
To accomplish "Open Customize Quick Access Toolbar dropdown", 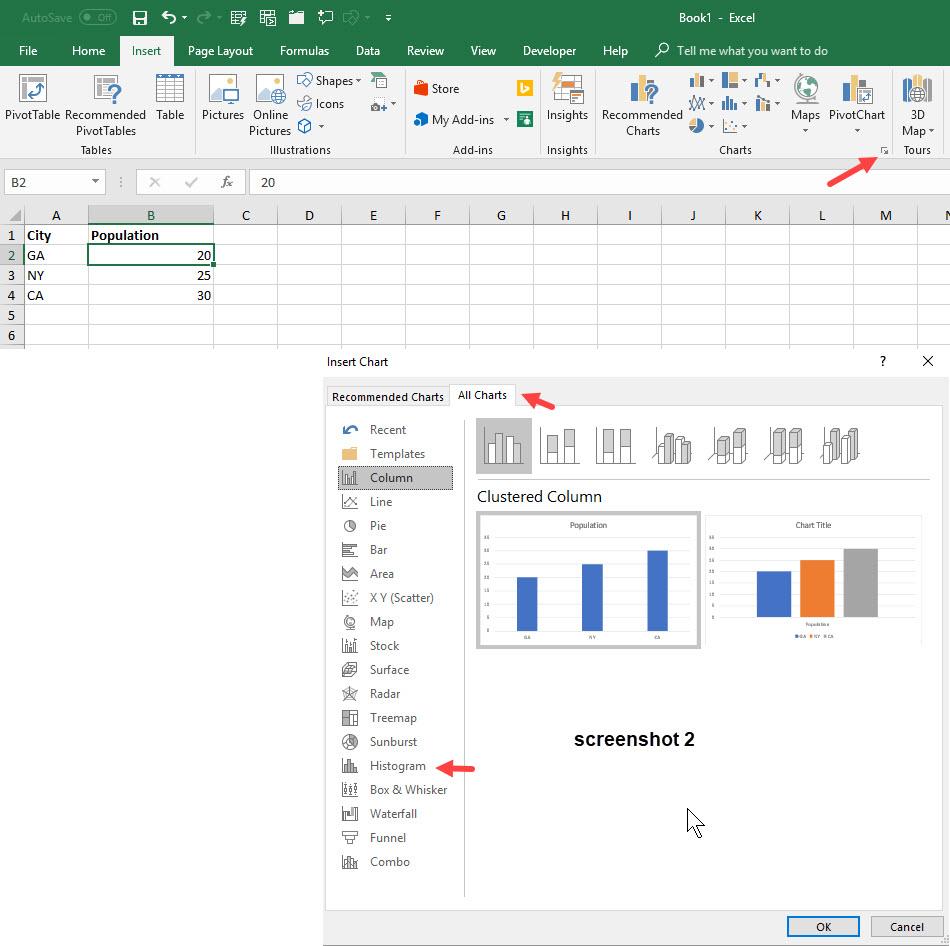I will click(388, 18).
